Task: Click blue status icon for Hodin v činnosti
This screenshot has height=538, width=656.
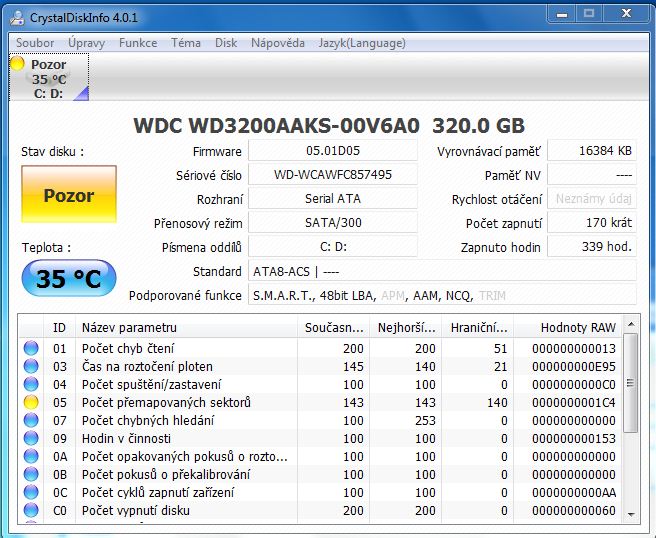Action: (31, 438)
